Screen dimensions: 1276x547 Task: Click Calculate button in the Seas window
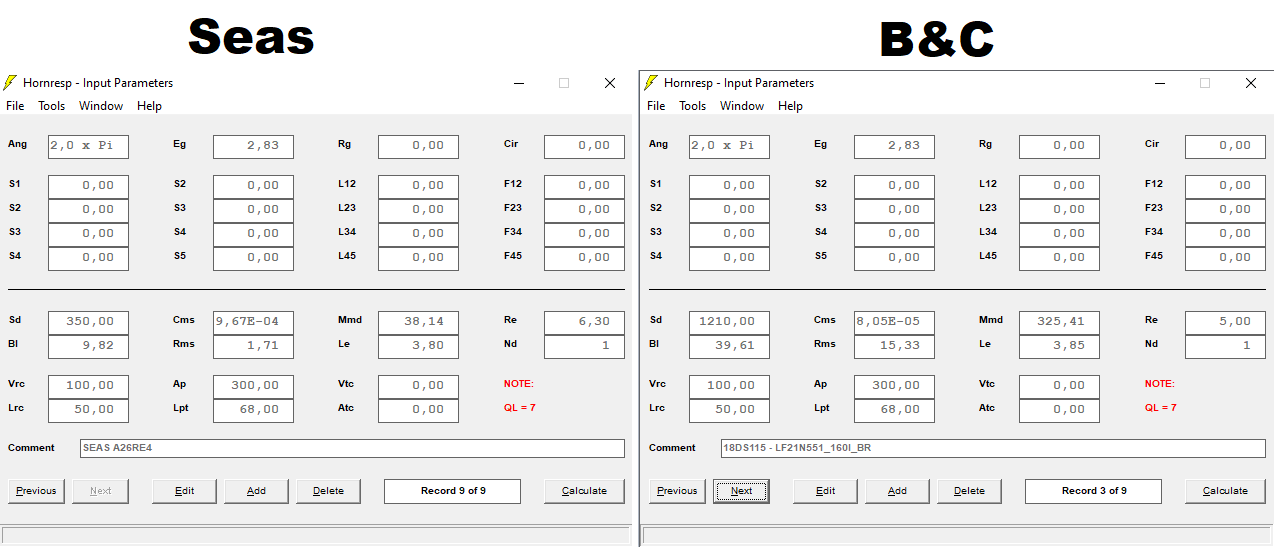tap(585, 491)
